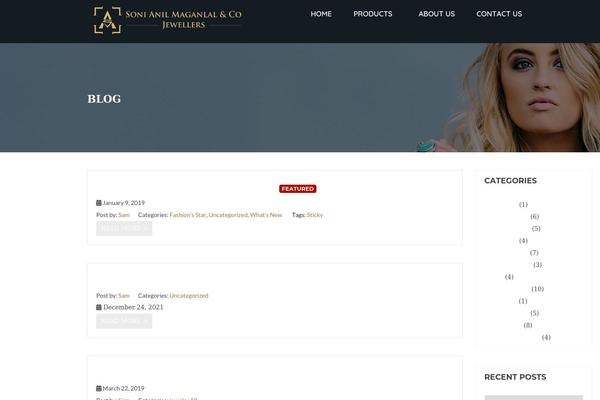The height and width of the screenshot is (400, 600).
Task: Click Read More under the December 24 post
Action: click(124, 321)
